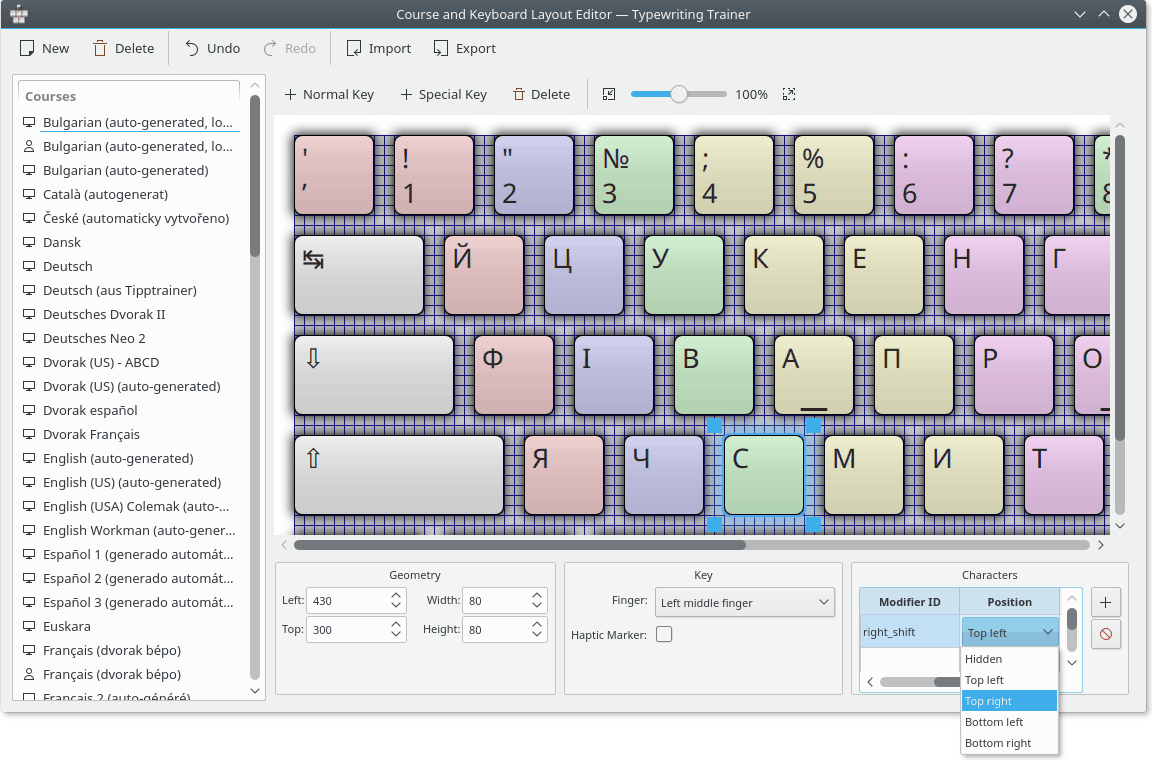The height and width of the screenshot is (760, 1152).
Task: Delete the selected key in editor toolbar
Action: [x=541, y=94]
